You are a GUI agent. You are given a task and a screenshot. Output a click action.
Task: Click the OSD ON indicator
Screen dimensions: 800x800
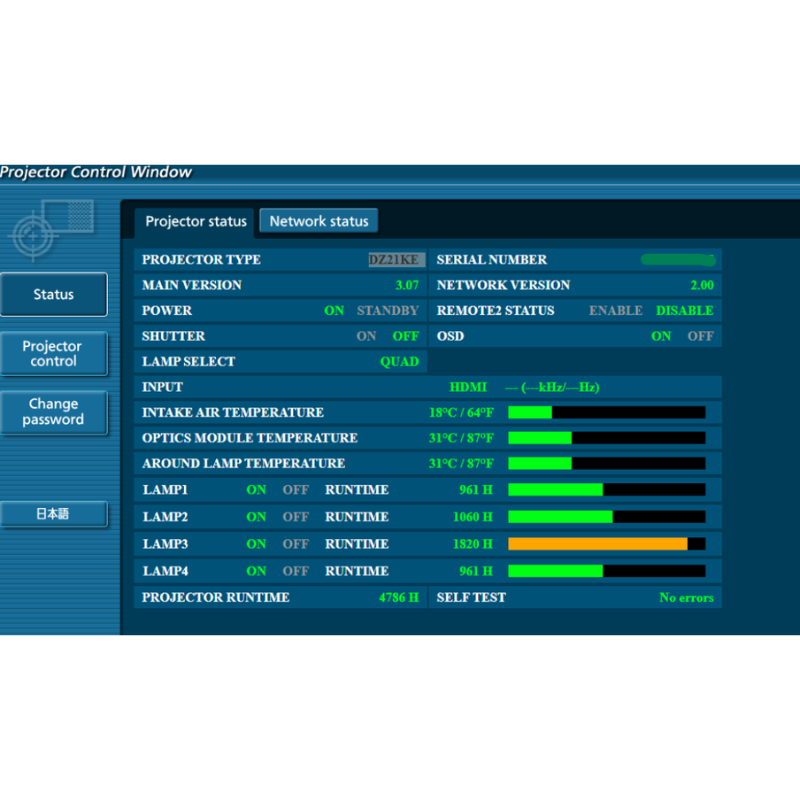click(x=661, y=337)
